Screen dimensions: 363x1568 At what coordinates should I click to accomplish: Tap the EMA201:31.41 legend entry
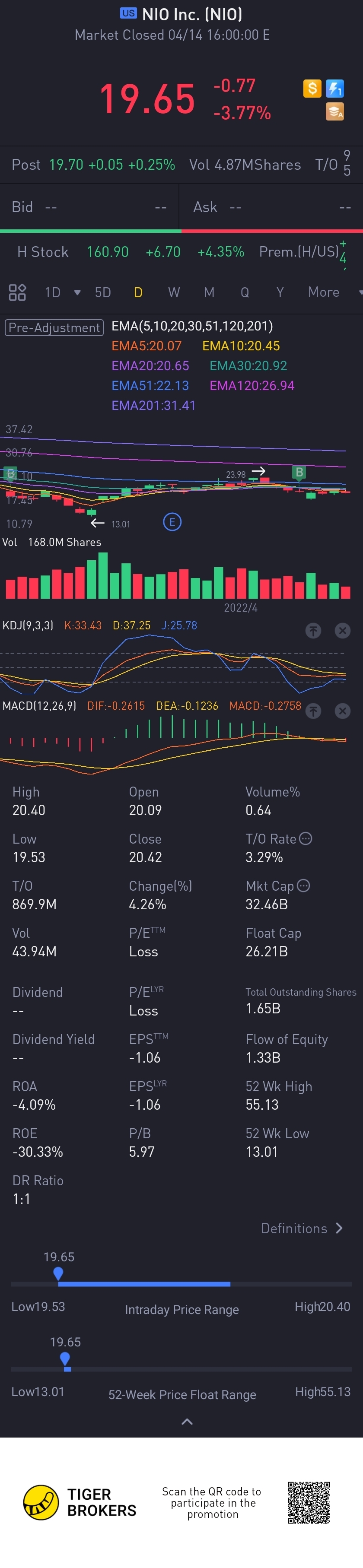(x=153, y=406)
